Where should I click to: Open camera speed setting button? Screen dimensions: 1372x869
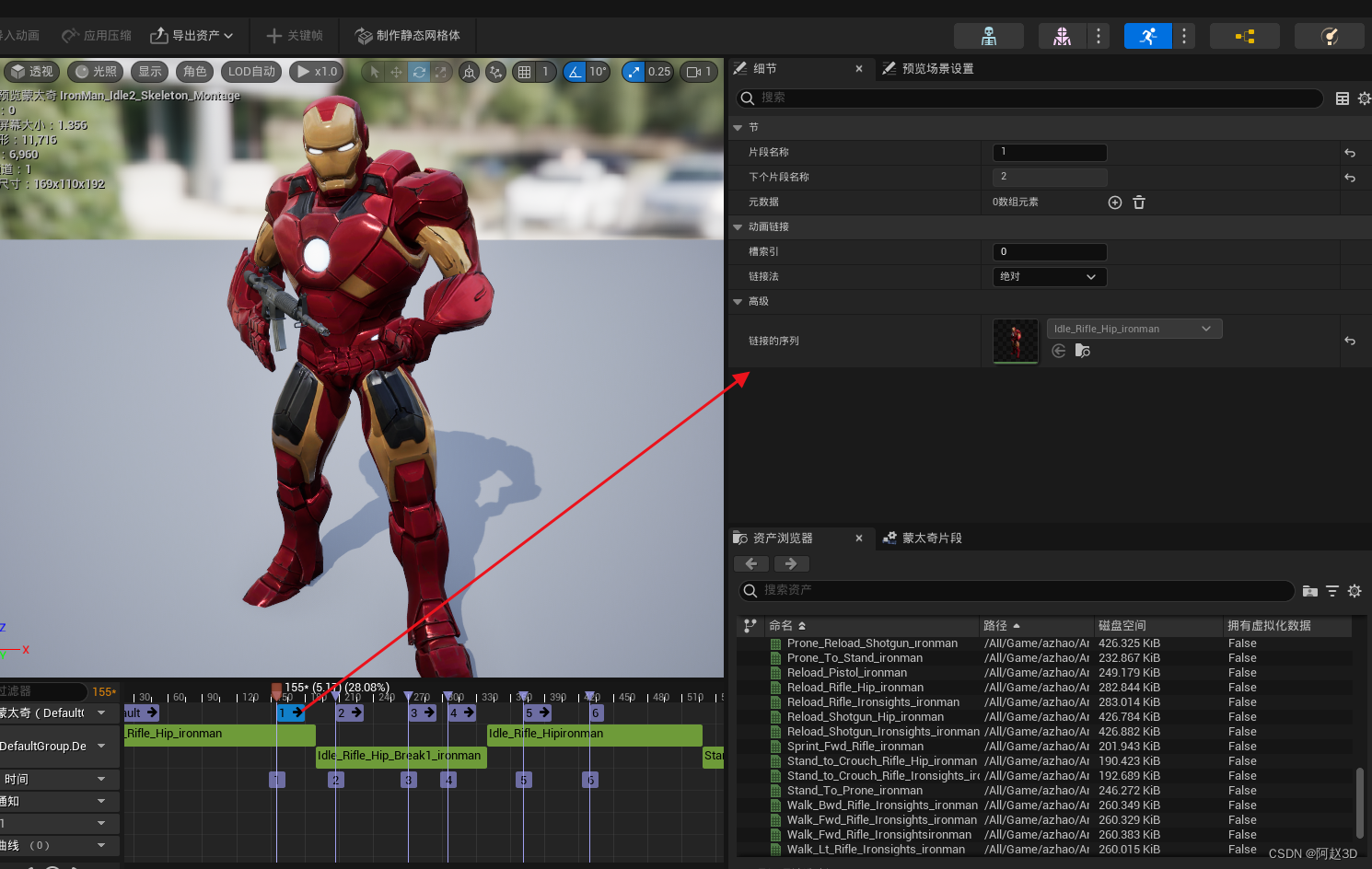[x=699, y=72]
